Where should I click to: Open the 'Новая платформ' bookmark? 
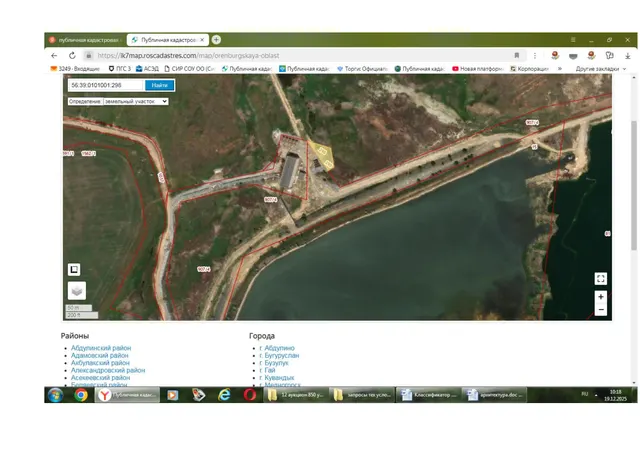point(478,69)
